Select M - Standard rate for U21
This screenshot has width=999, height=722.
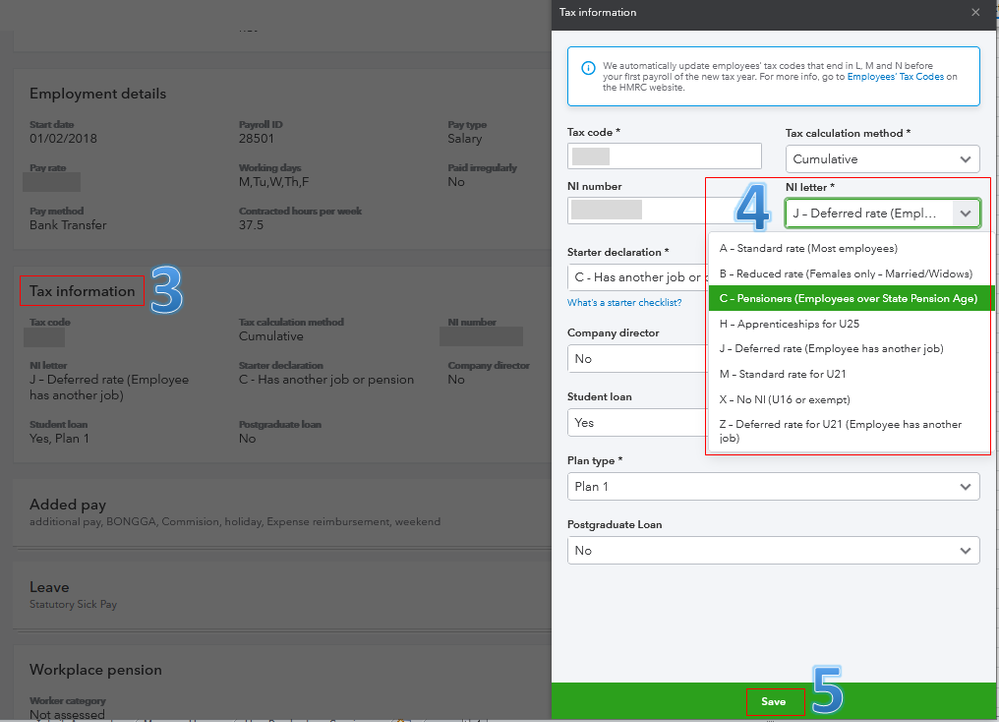point(849,374)
